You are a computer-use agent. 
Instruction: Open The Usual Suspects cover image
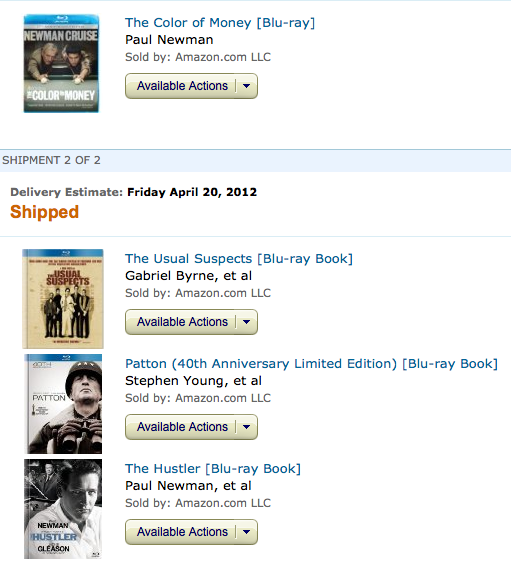(x=63, y=299)
